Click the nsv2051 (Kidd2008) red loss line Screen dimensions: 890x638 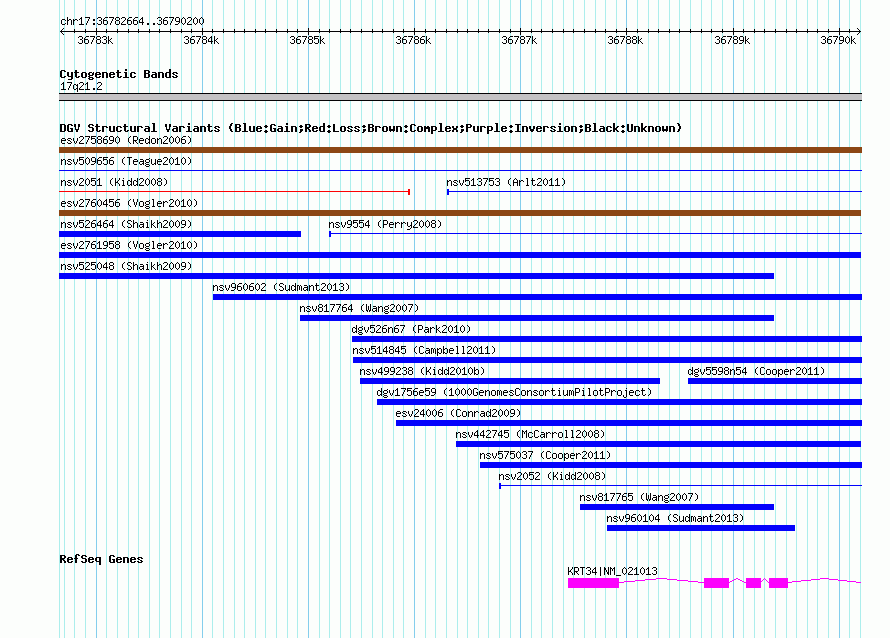[x=234, y=192]
